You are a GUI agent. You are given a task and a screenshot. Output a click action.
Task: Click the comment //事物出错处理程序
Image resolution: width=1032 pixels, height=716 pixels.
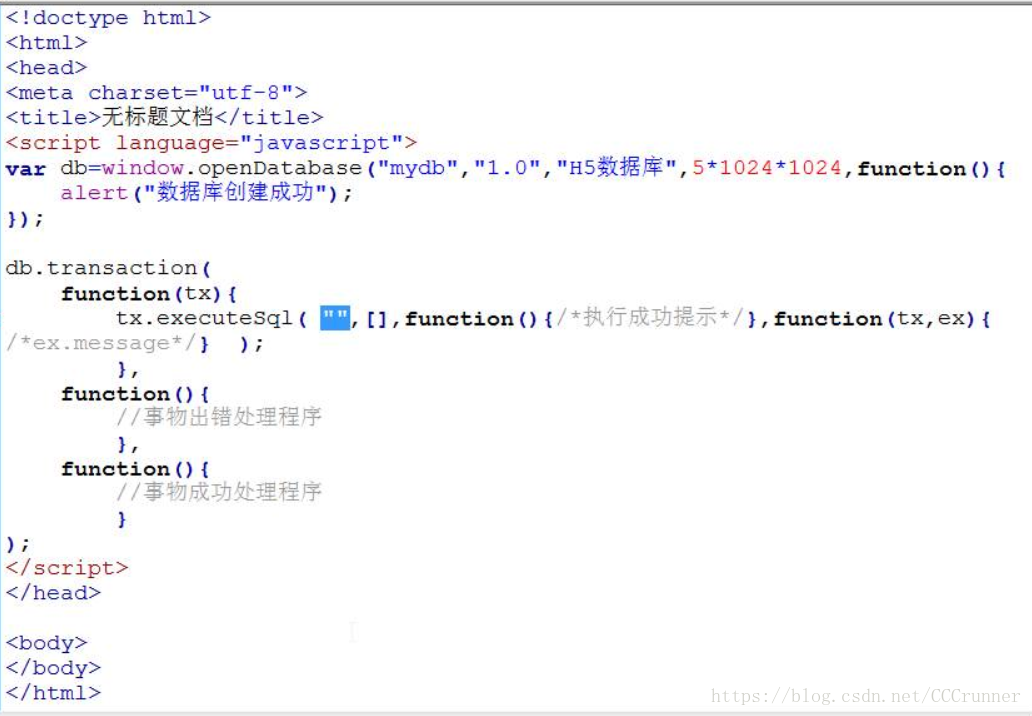[219, 417]
